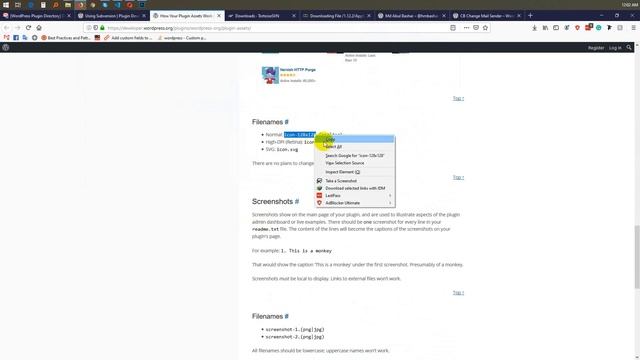Open Varnish HTTP Purge plugin link
Viewport: 640px width, 360px height.
coord(298,70)
